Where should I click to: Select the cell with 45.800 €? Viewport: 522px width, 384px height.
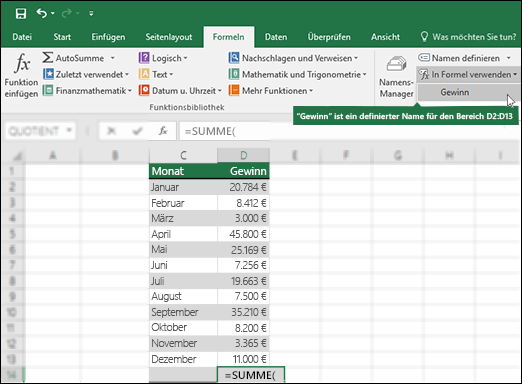point(243,234)
